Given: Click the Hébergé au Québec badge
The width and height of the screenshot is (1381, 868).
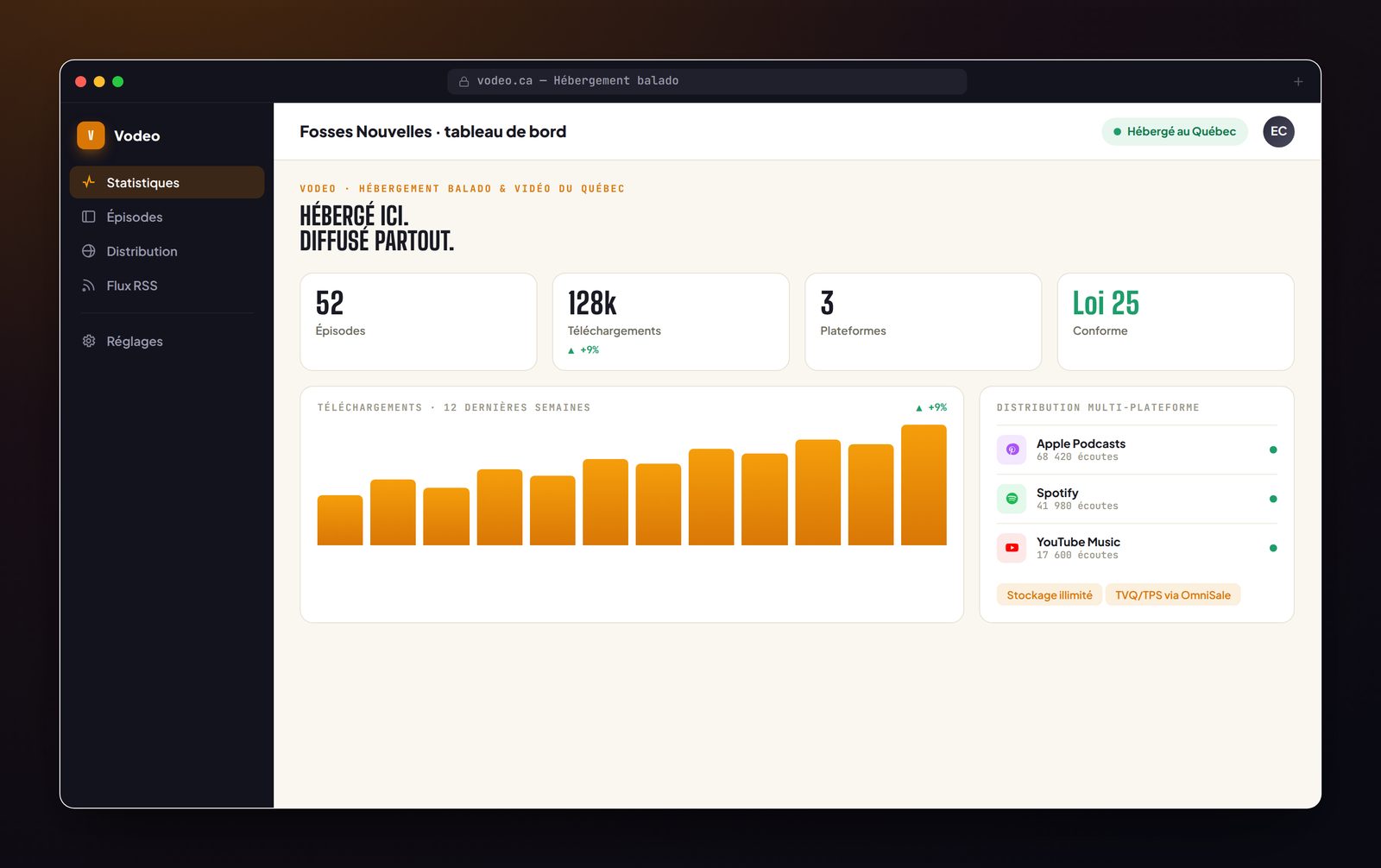Looking at the screenshot, I should coord(1175,131).
